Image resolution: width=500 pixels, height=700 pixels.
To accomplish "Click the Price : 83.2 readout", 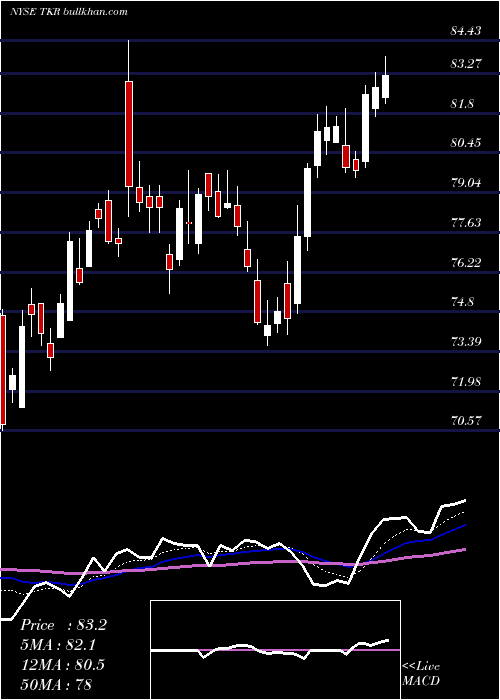I will (63, 625).
